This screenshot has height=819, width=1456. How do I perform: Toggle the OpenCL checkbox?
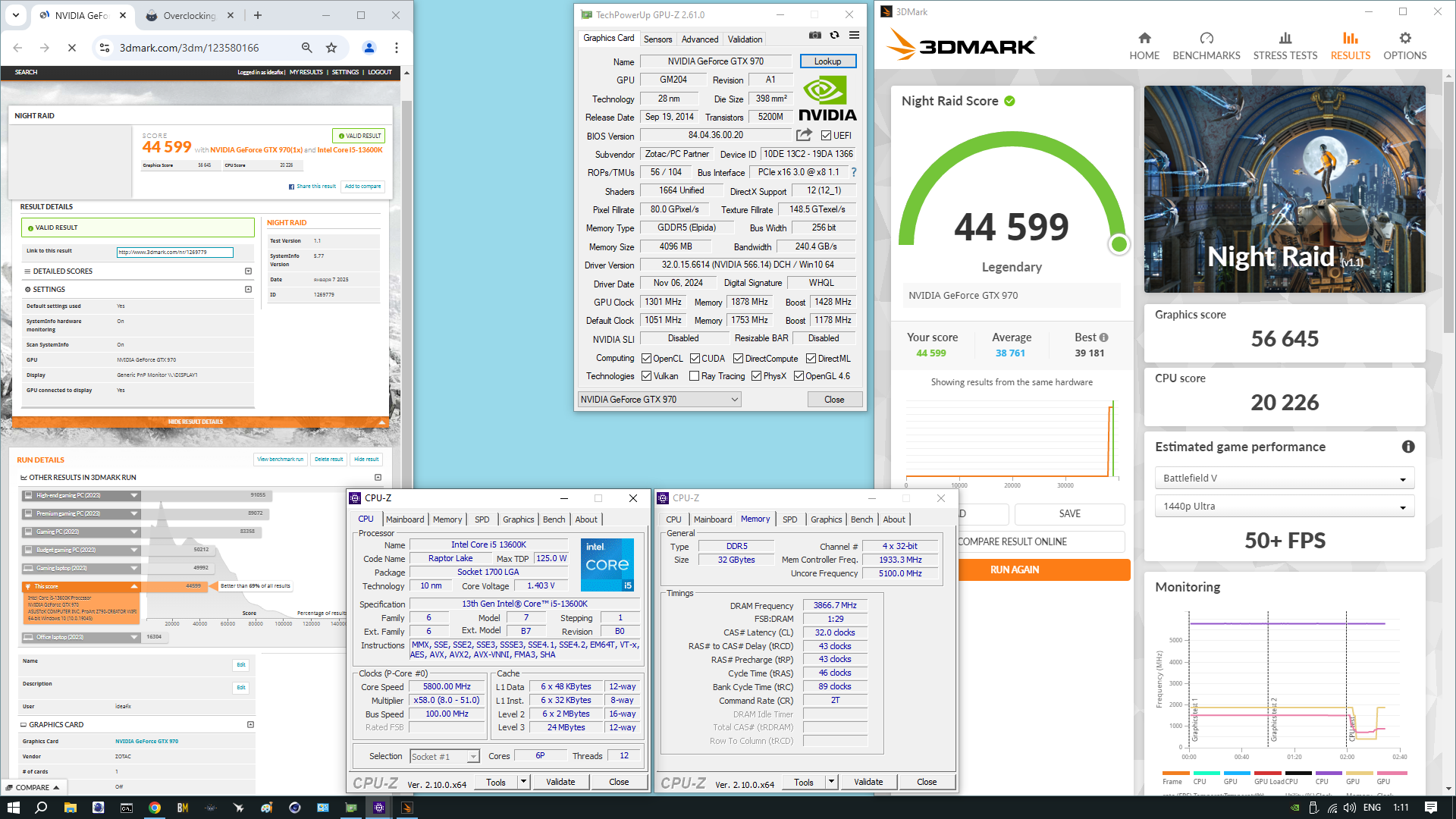tap(646, 359)
